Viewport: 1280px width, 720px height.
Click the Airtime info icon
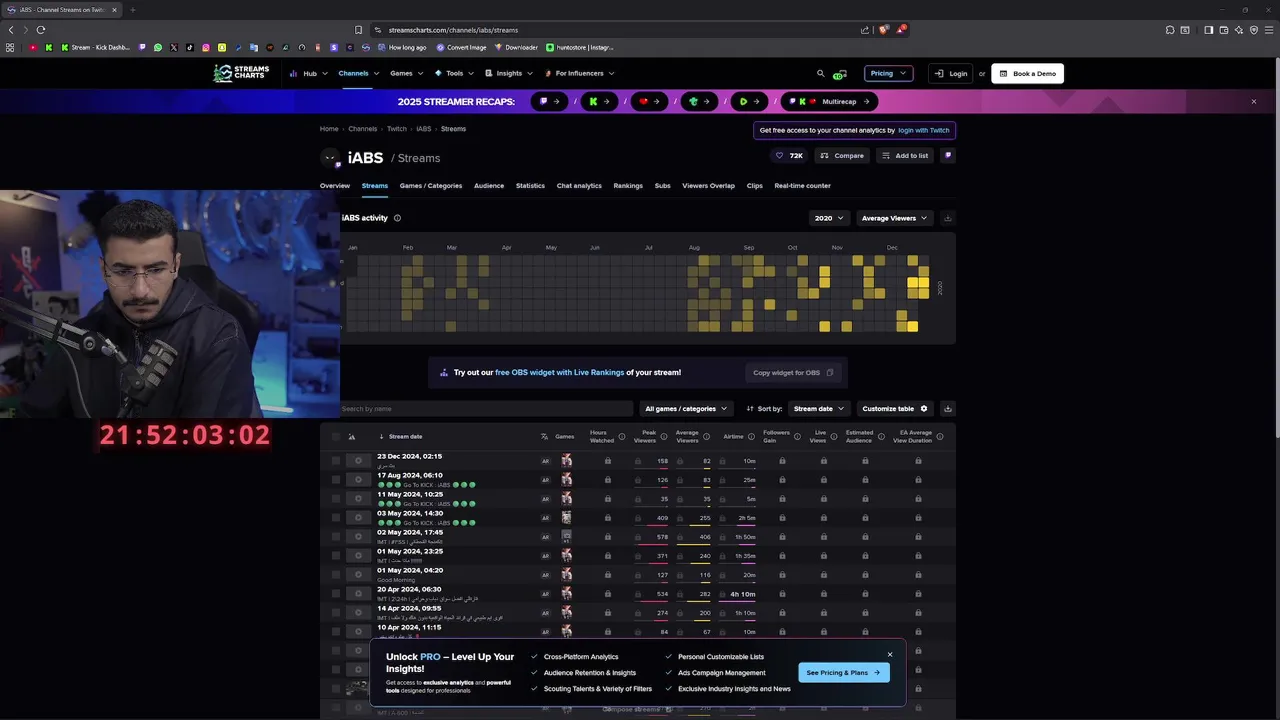pos(752,436)
